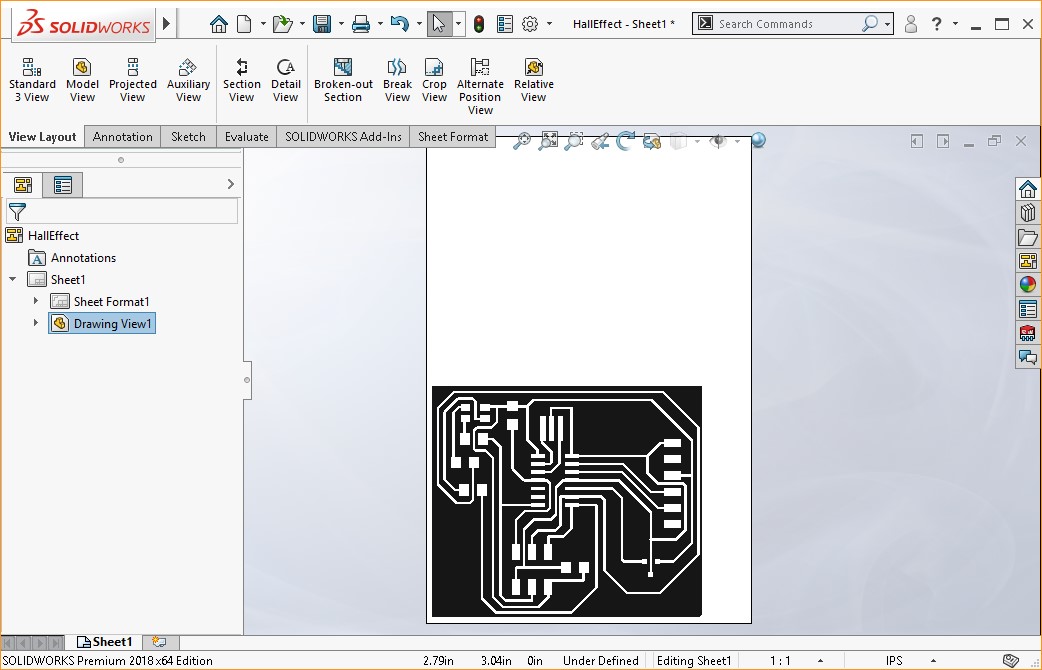Save the drawing with the floppy icon

click(x=322, y=24)
